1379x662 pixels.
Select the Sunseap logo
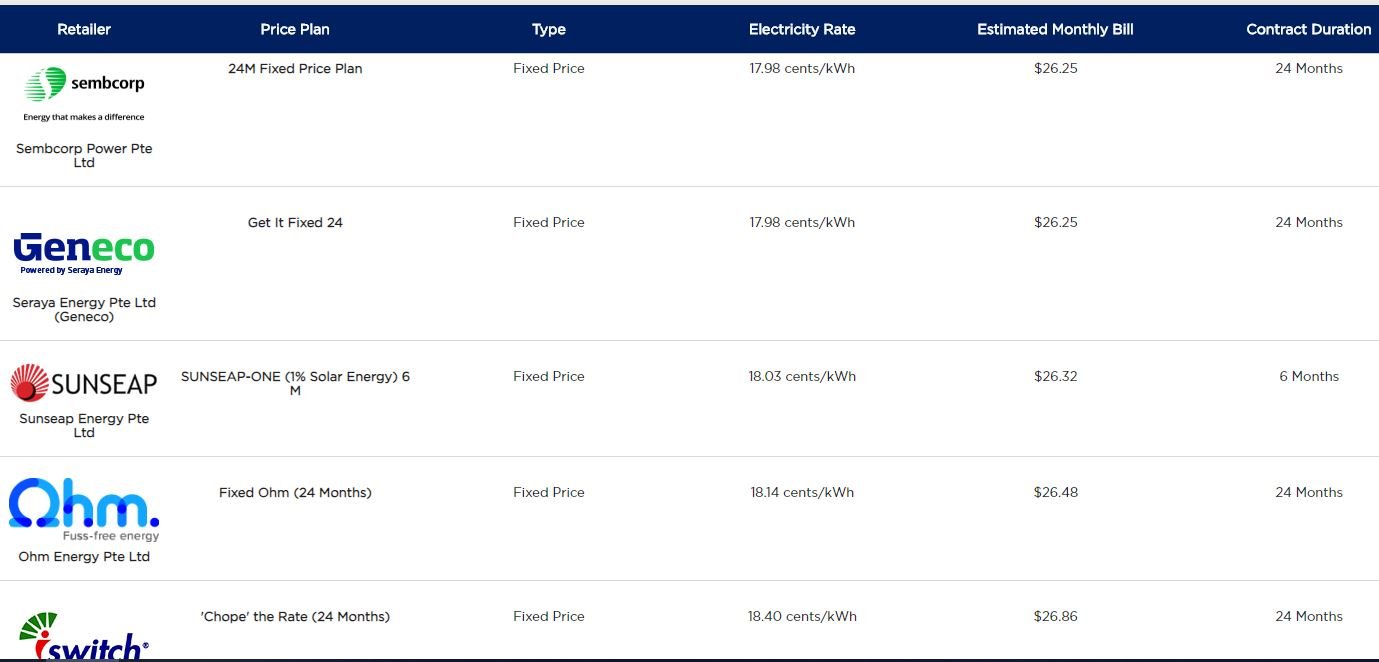[84, 383]
